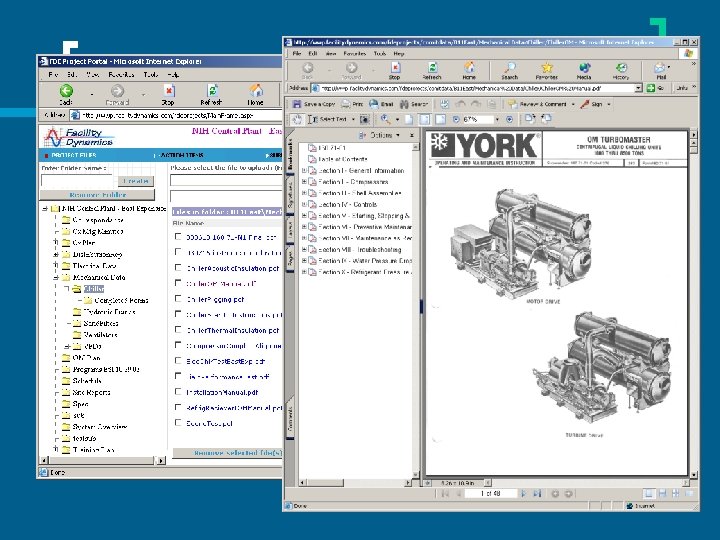The width and height of the screenshot is (720, 540).
Task: Click Back in FDE Project Portal window
Action: [x=66, y=95]
